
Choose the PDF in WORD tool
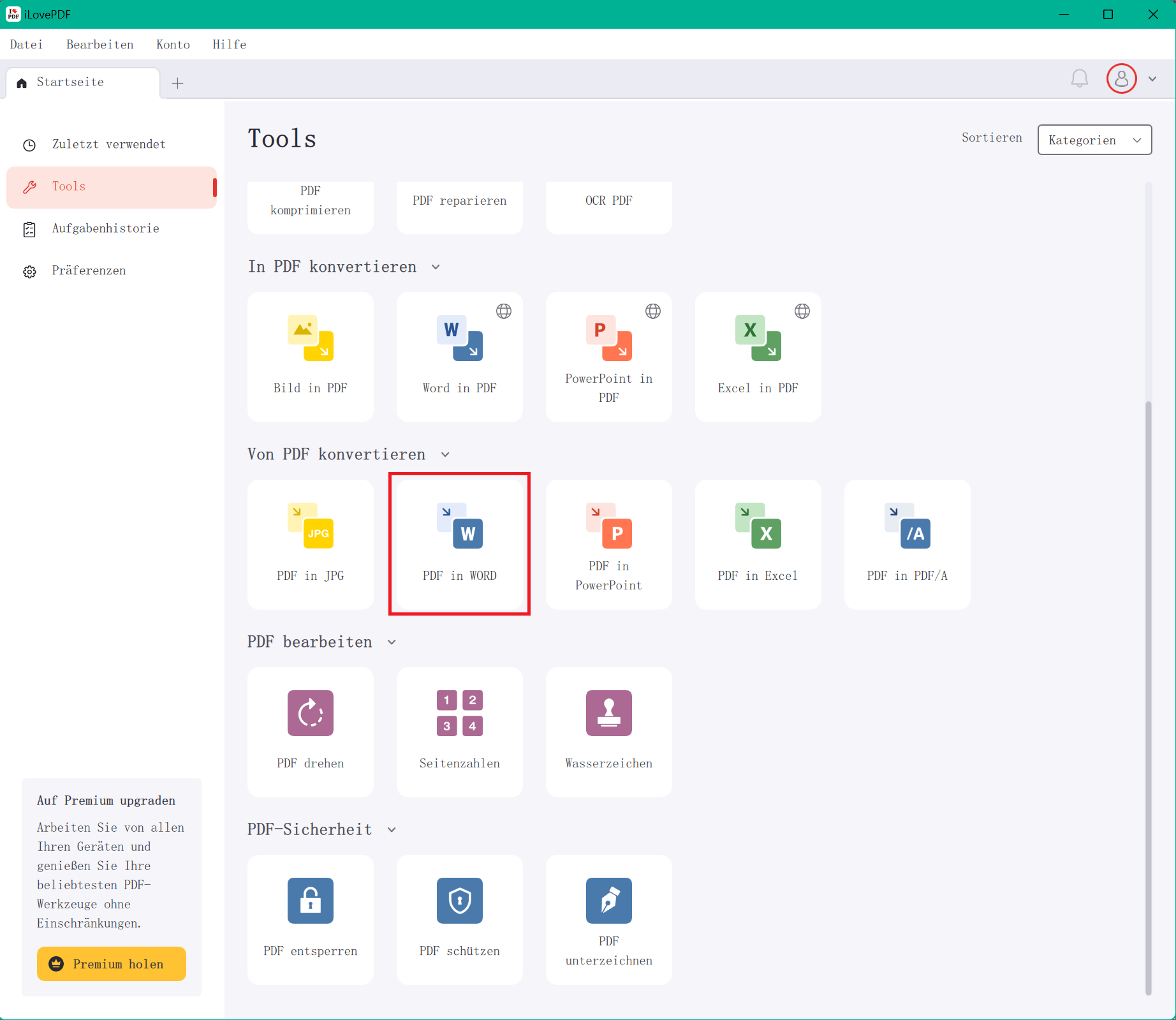pyautogui.click(x=460, y=544)
